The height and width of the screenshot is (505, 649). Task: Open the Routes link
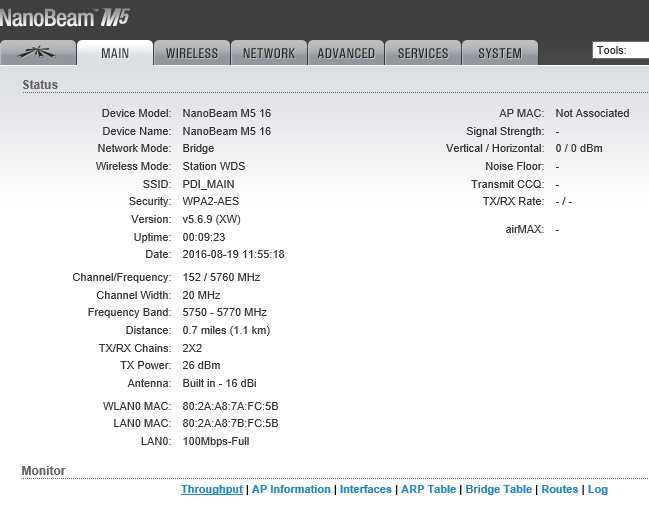click(x=560, y=489)
